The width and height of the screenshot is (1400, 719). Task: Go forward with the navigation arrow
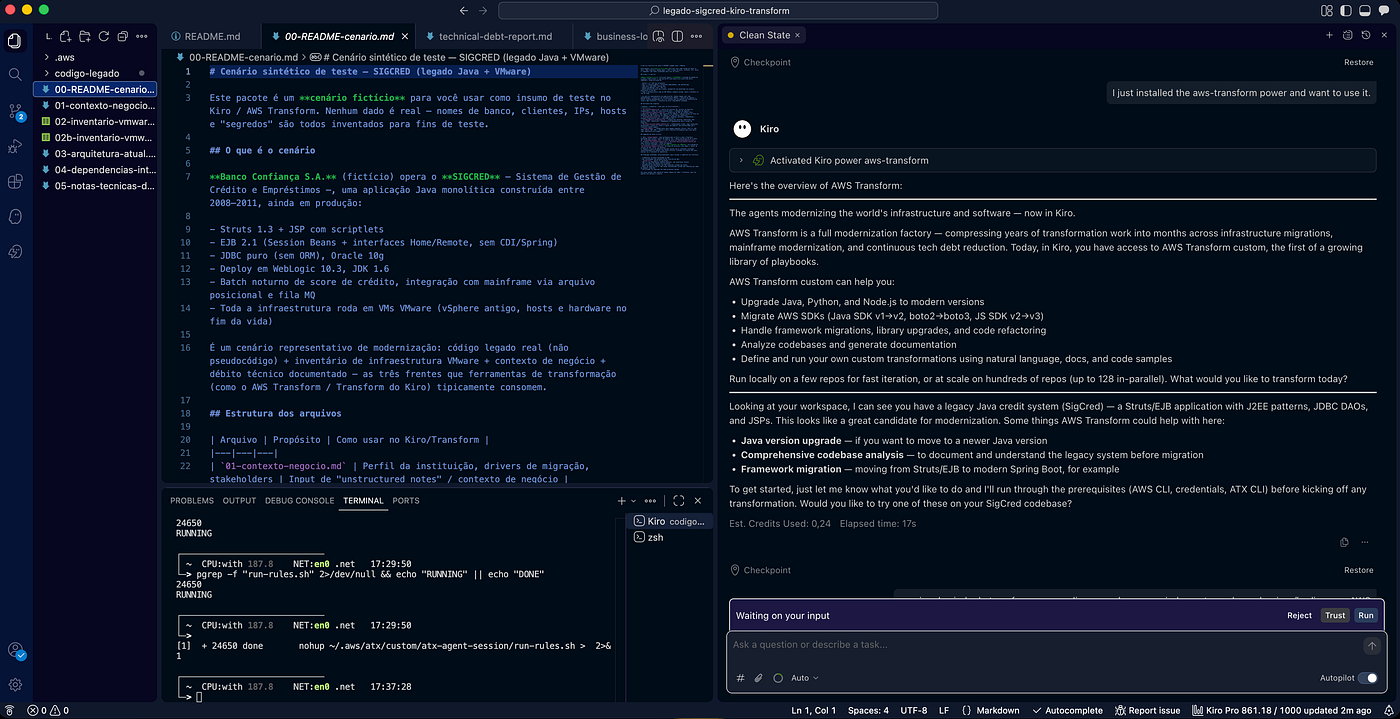[484, 10]
